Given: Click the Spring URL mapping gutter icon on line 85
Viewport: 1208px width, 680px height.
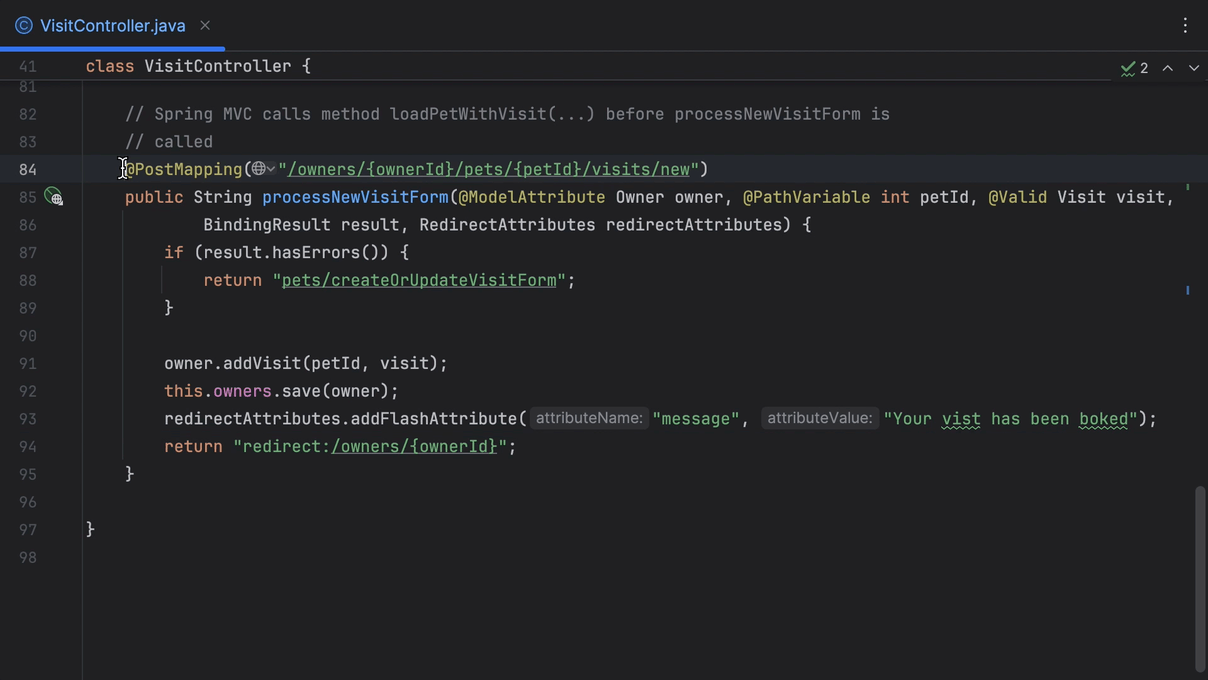Looking at the screenshot, I should (x=55, y=197).
